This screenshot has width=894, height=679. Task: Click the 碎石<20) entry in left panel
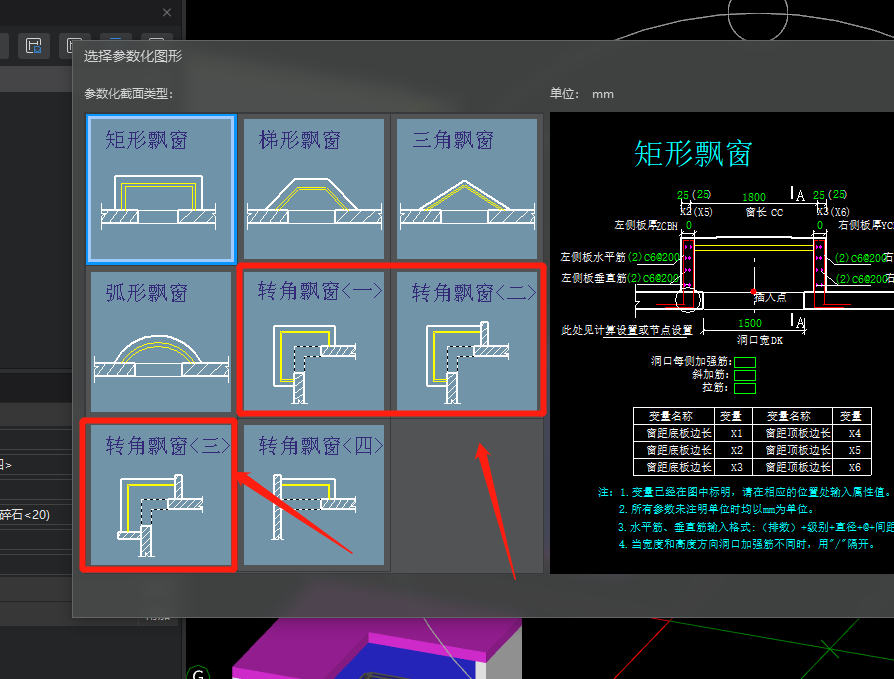[x=25, y=515]
